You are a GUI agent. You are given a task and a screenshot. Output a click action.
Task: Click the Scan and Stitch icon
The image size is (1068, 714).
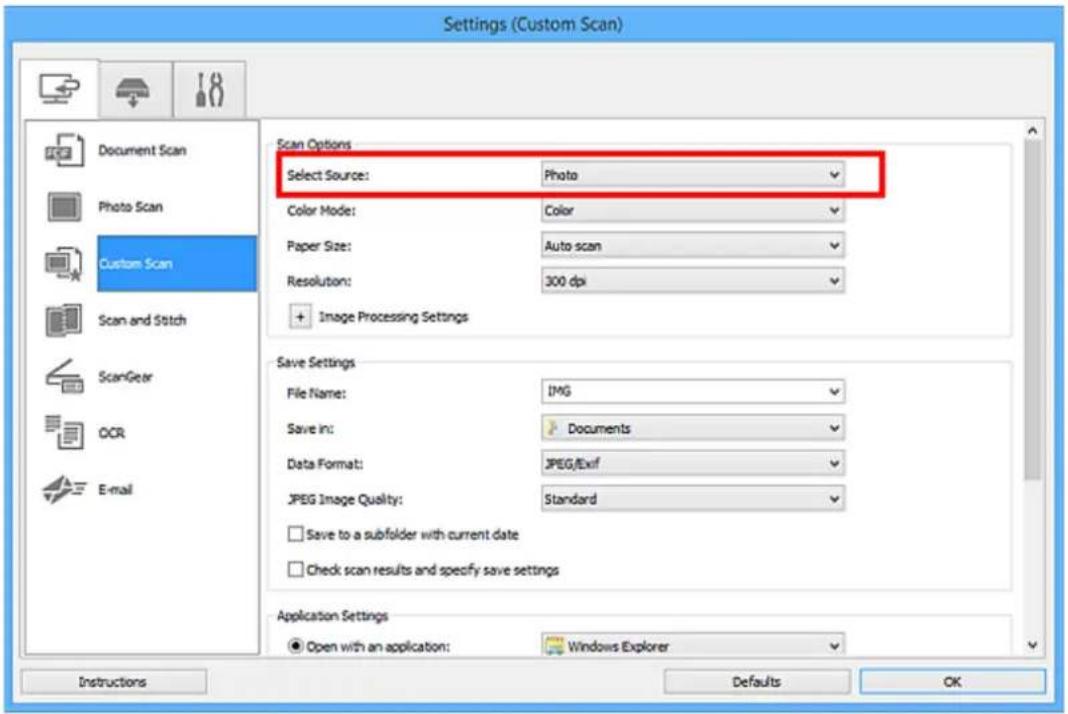[x=63, y=320]
